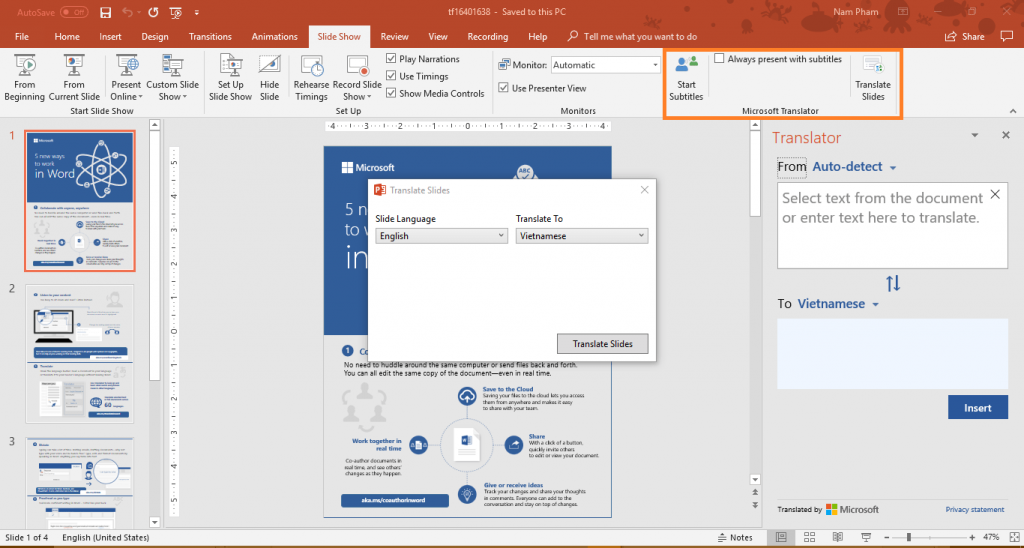Viewport: 1024px width, 548px height.
Task: Switch to the Transitions tab
Action: (x=210, y=37)
